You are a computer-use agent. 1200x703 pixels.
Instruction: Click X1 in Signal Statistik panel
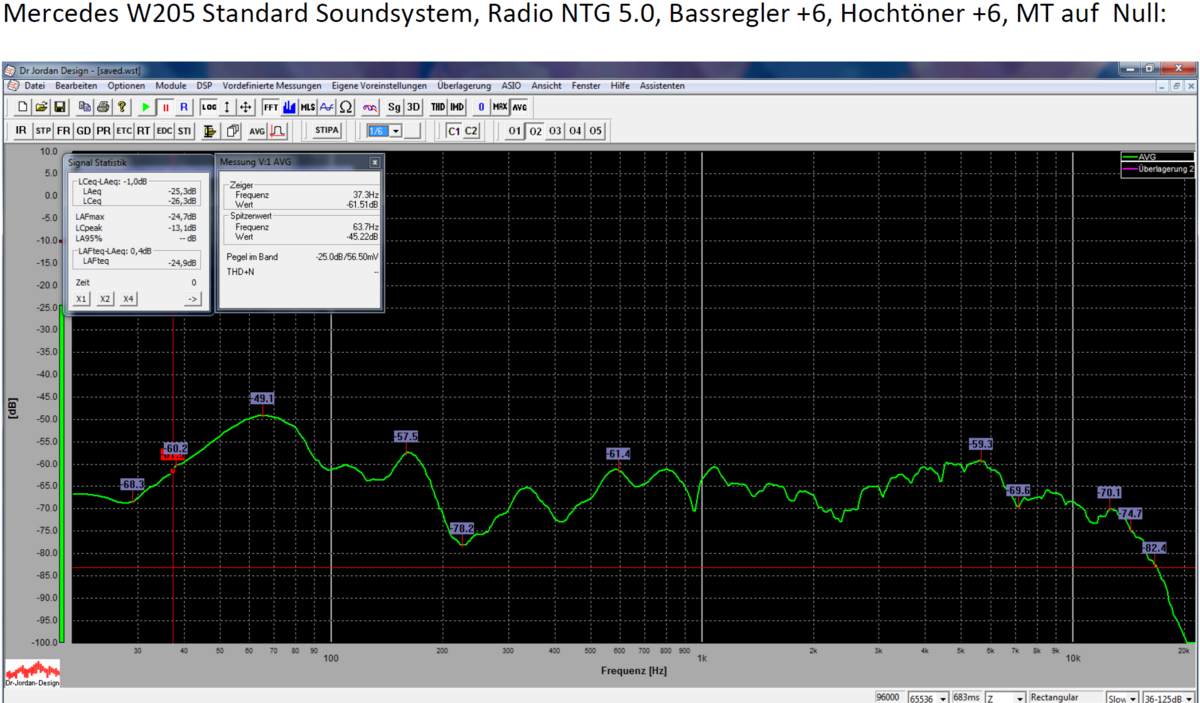[81, 299]
